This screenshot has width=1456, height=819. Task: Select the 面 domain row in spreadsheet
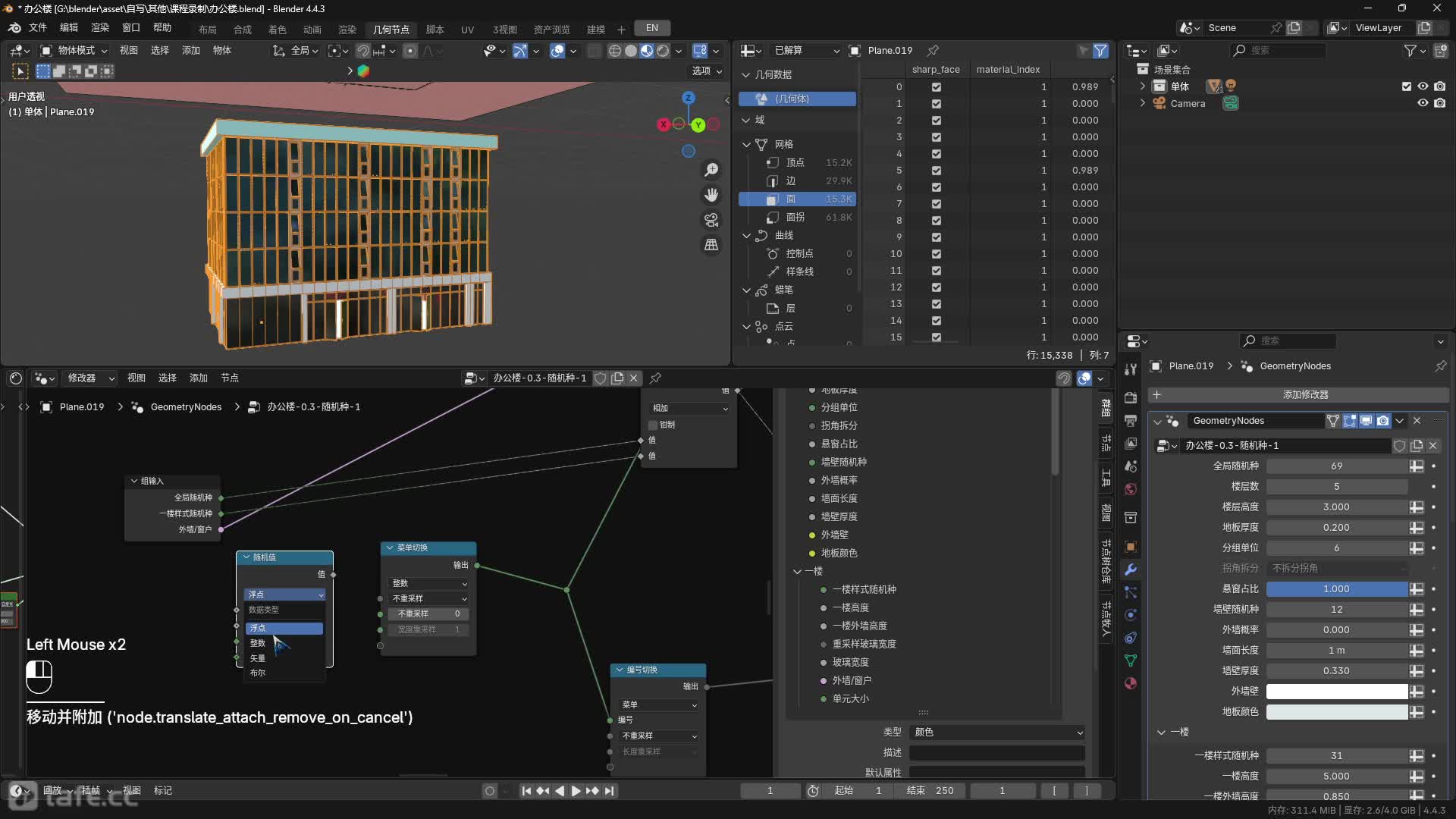coord(797,199)
